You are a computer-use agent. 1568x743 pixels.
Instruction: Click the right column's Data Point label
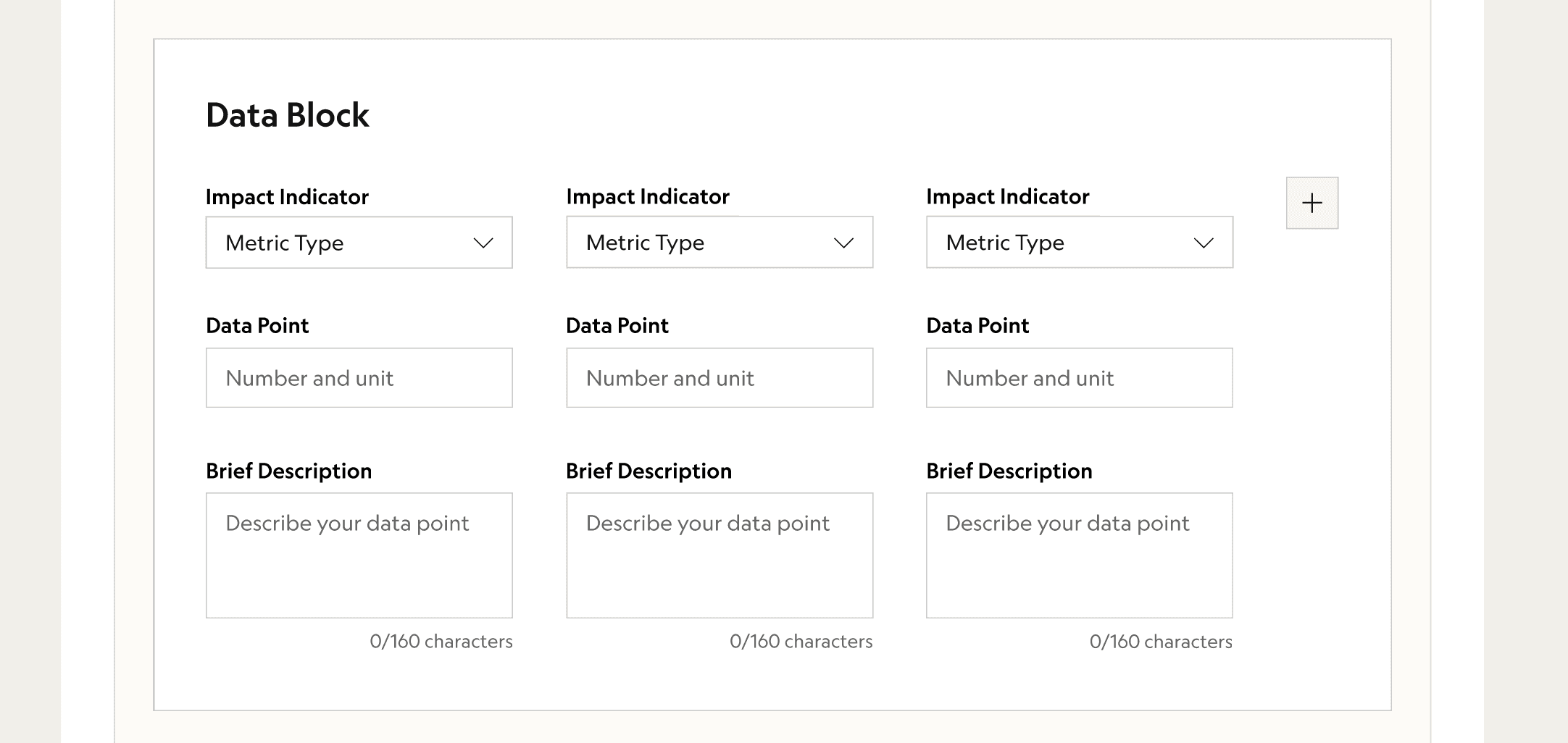coord(977,326)
